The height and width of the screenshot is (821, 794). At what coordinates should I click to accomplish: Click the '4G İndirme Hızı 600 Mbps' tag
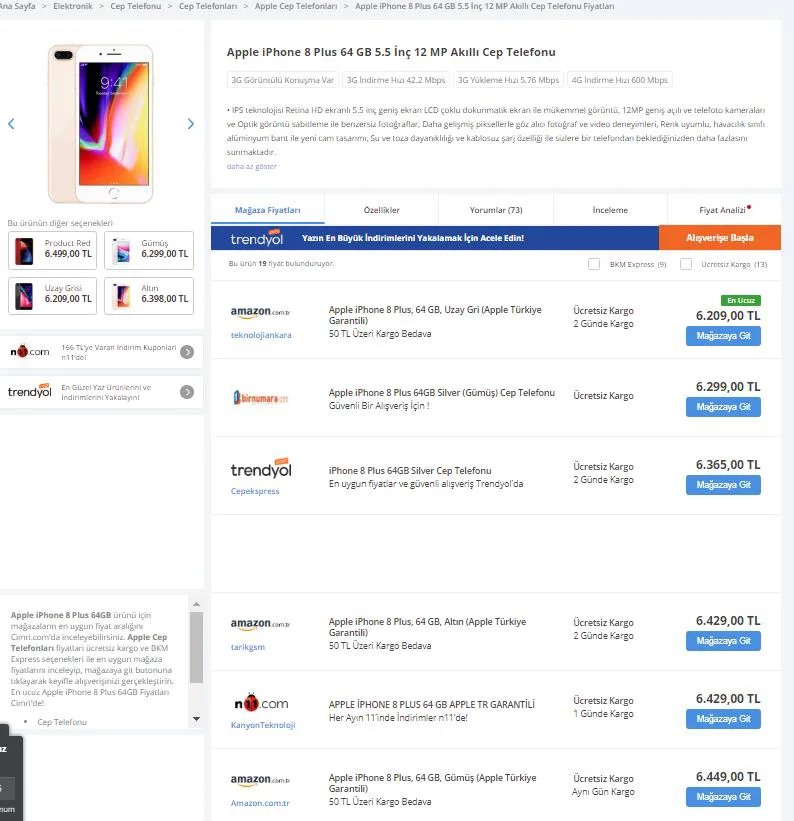[x=620, y=80]
